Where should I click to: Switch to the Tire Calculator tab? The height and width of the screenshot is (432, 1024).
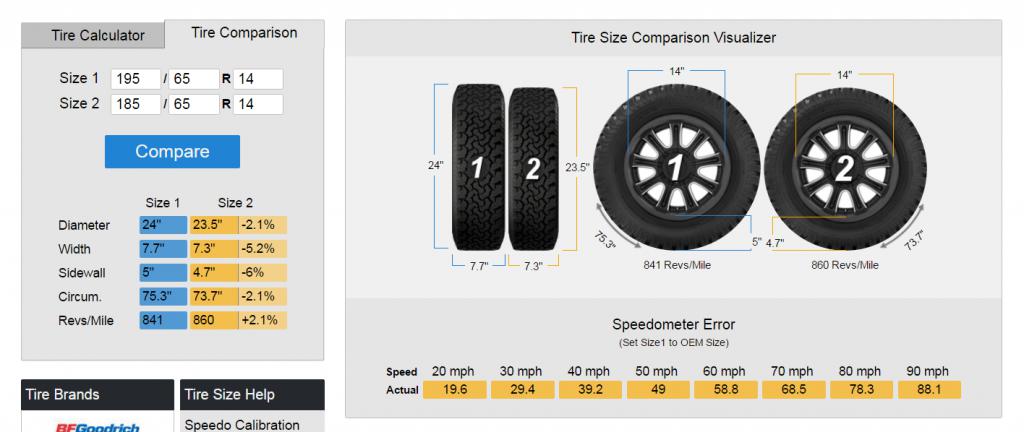coord(98,35)
